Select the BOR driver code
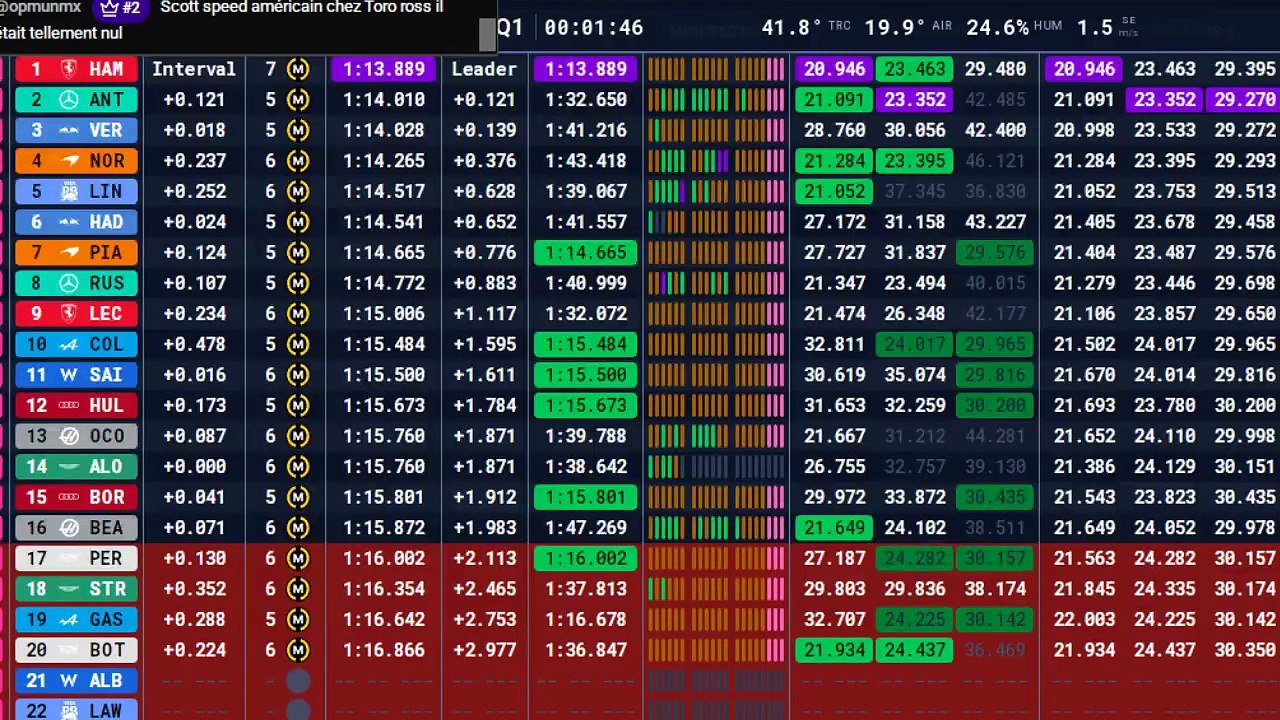The width and height of the screenshot is (1280, 720). [x=107, y=497]
